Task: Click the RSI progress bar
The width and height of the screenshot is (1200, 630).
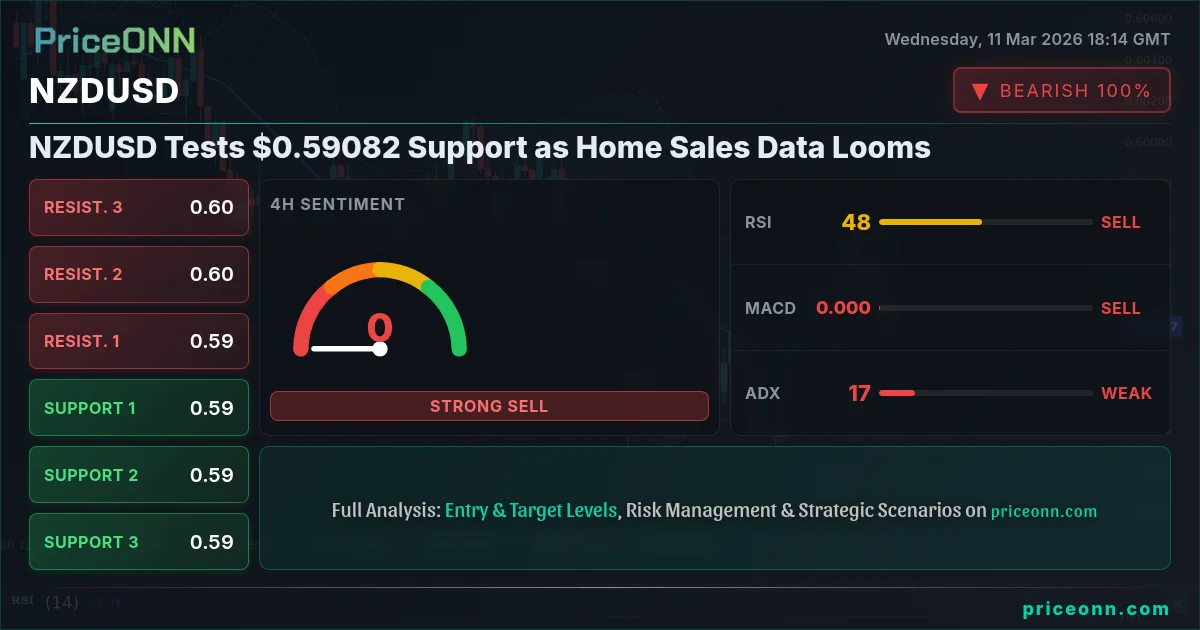Action: tap(985, 222)
